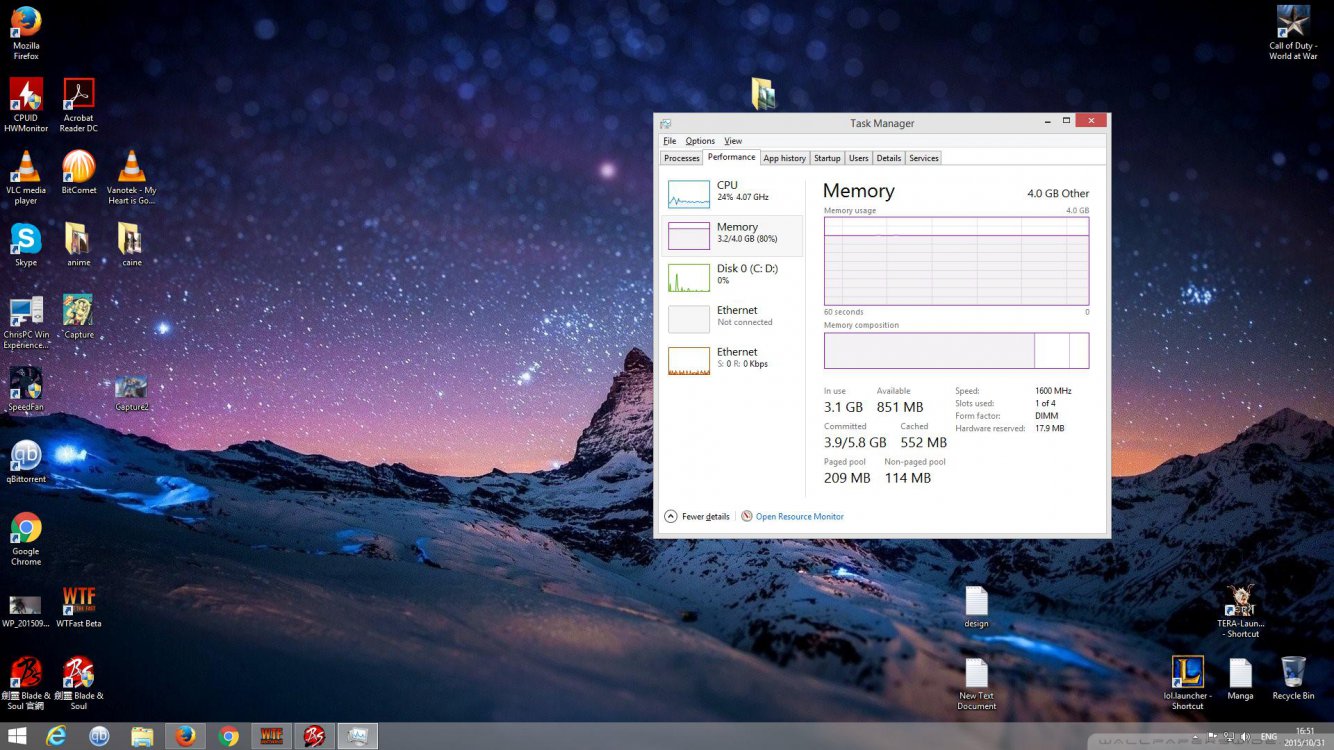1334x750 pixels.
Task: Select the WTFast Beta desktop icon
Action: pos(79,606)
